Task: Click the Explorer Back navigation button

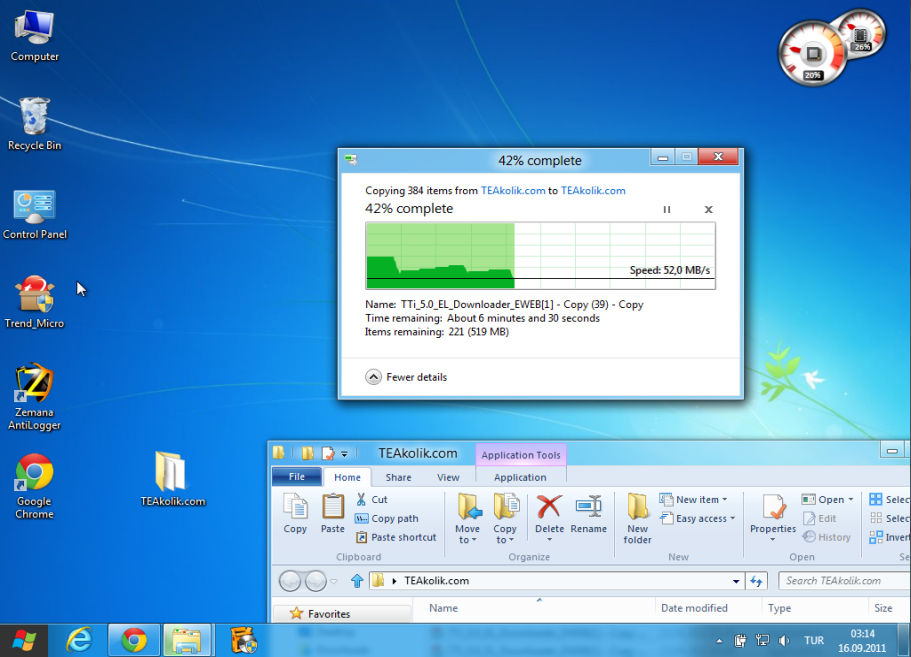Action: (x=290, y=581)
